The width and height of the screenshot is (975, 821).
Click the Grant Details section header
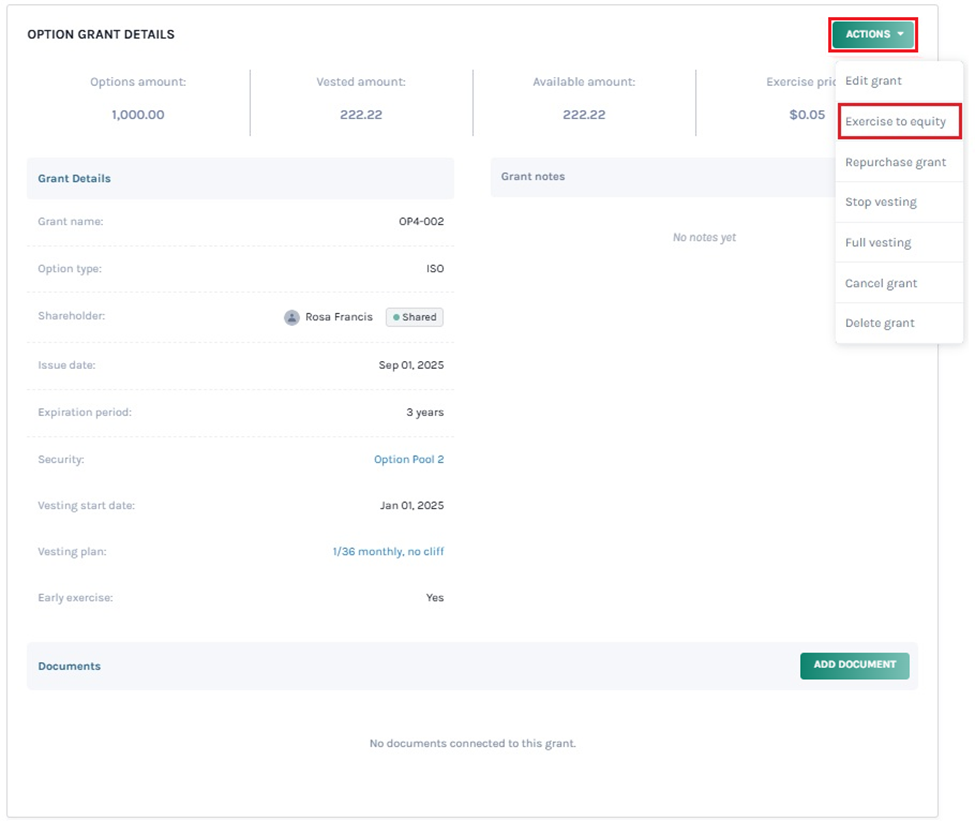pyautogui.click(x=74, y=179)
